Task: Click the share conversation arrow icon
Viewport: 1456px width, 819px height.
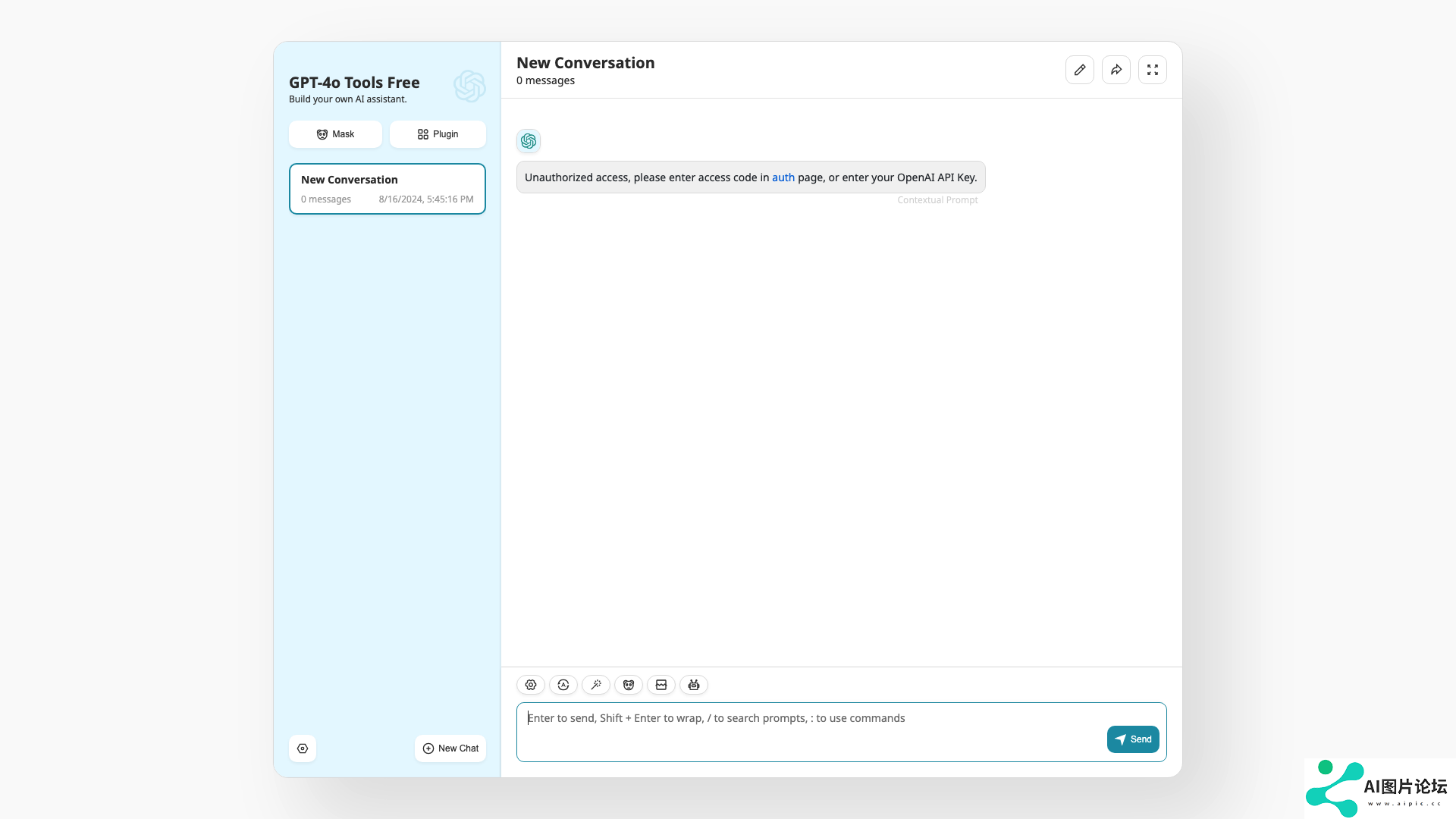Action: click(x=1116, y=70)
